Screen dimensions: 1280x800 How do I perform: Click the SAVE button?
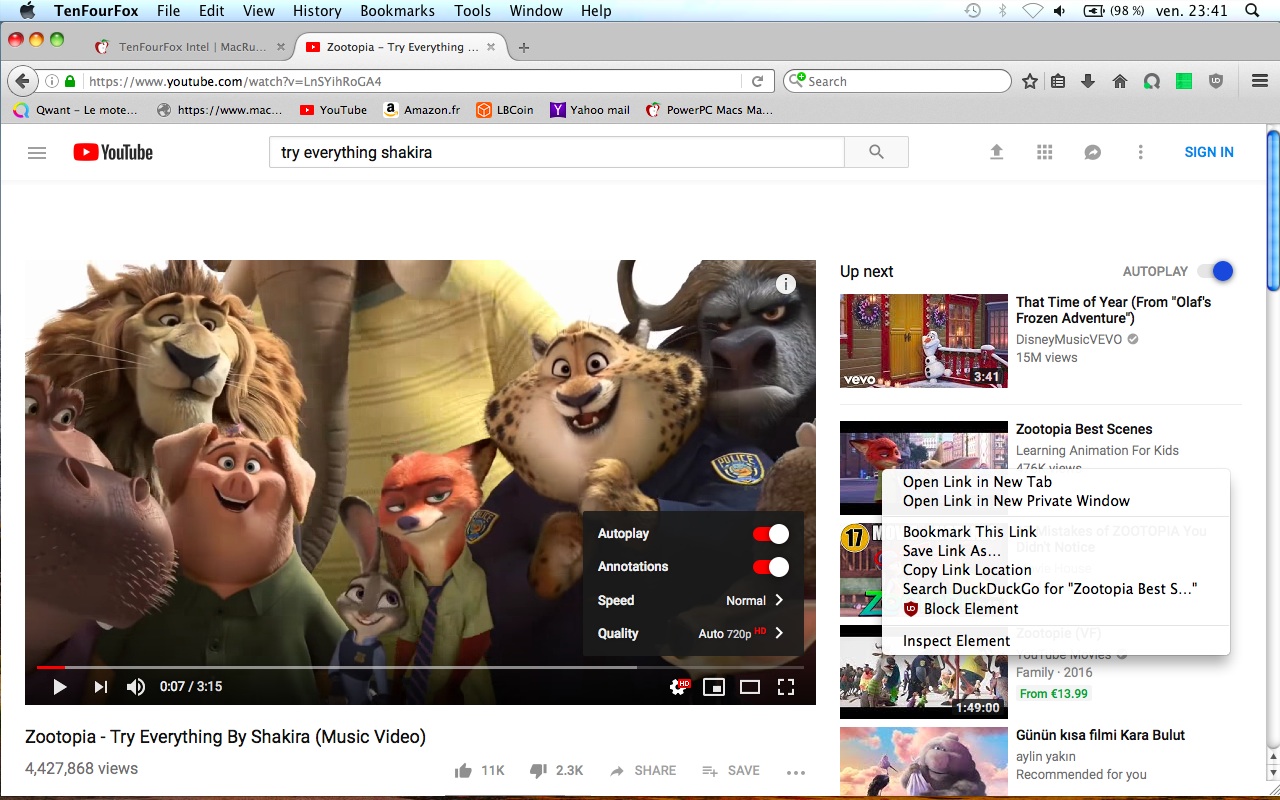click(731, 770)
